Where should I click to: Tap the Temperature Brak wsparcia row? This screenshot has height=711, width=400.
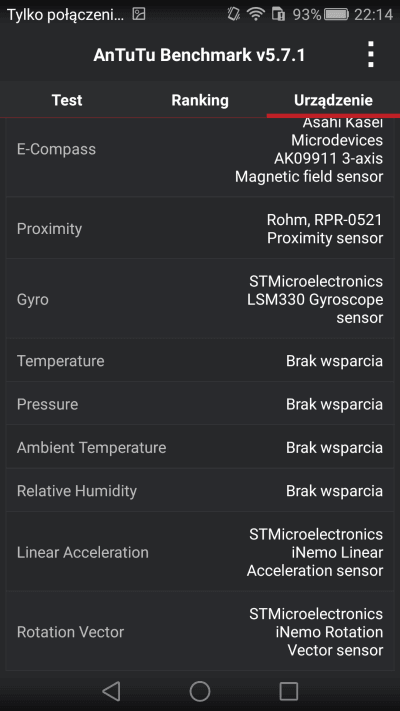click(x=200, y=360)
